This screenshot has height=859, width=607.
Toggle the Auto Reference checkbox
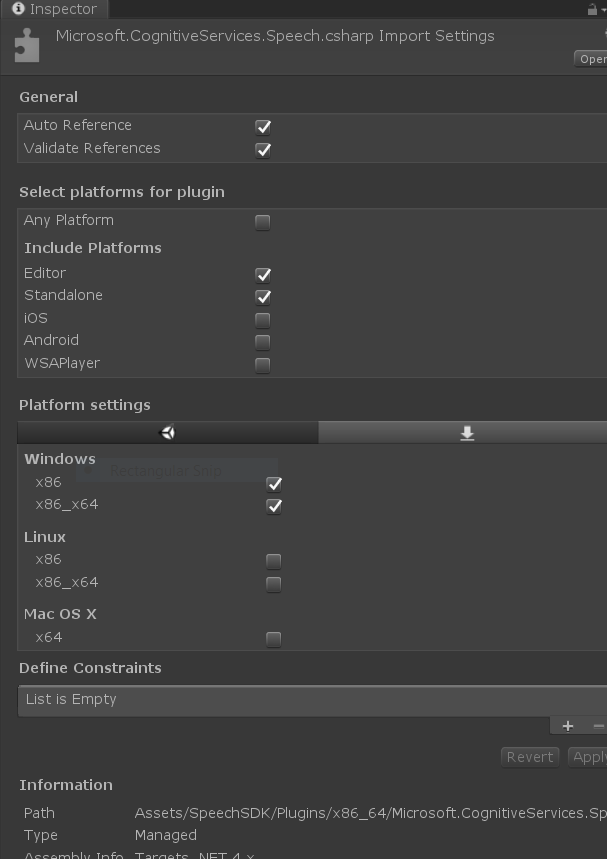[262, 127]
